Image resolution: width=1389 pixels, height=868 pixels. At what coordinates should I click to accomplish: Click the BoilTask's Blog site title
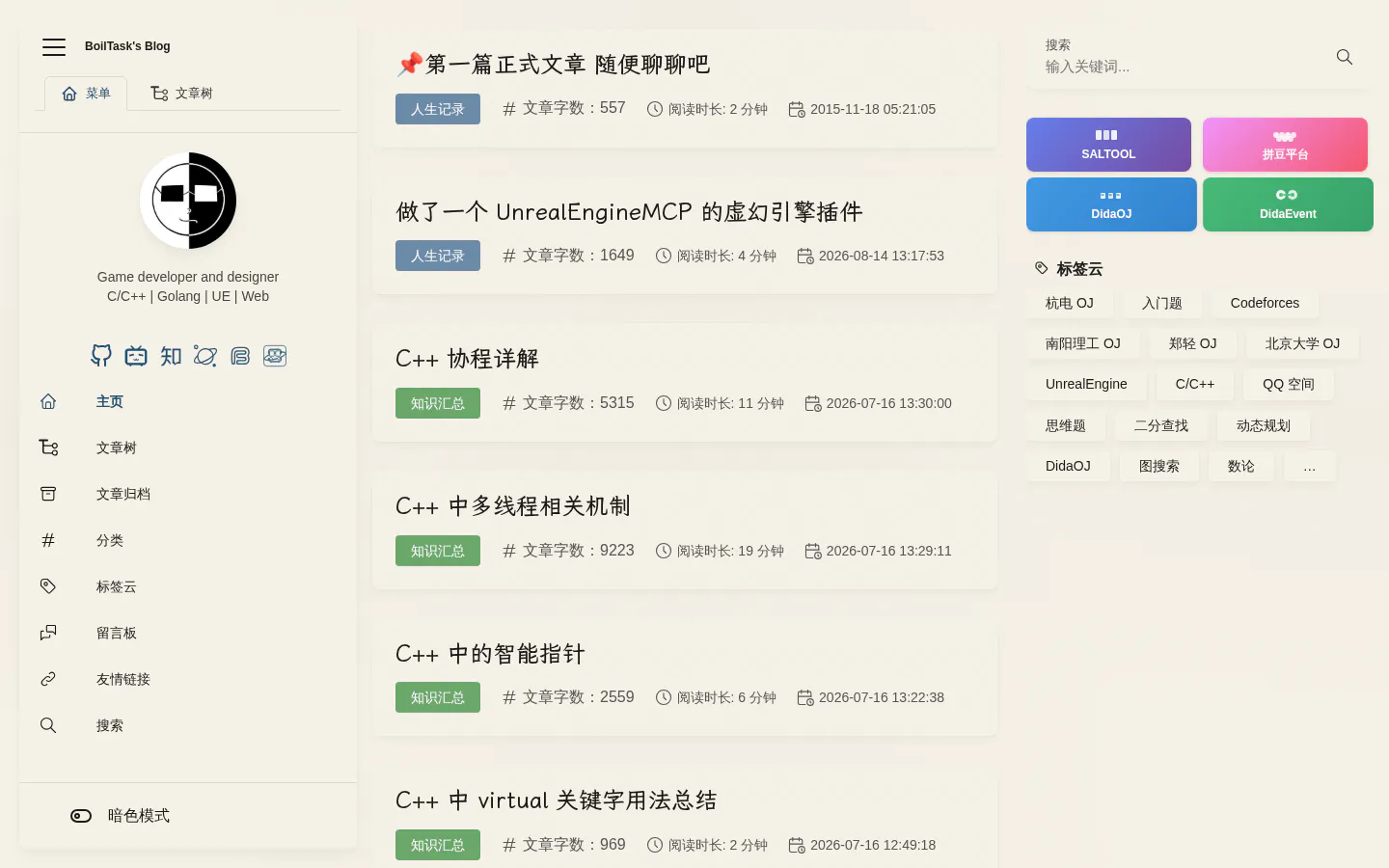(x=127, y=46)
